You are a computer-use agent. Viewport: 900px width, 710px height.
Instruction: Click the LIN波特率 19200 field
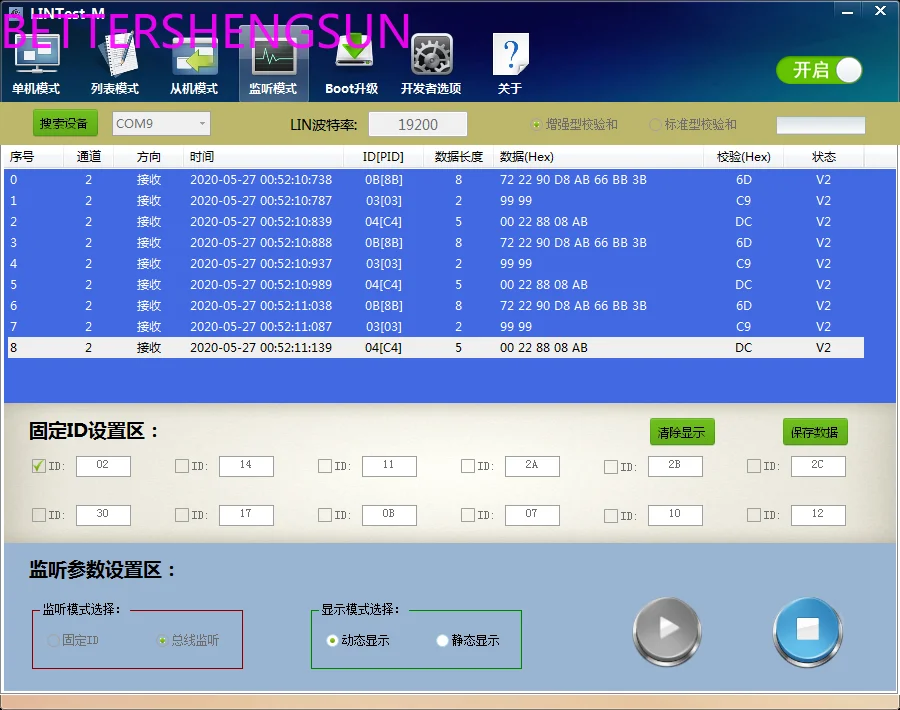pos(418,124)
